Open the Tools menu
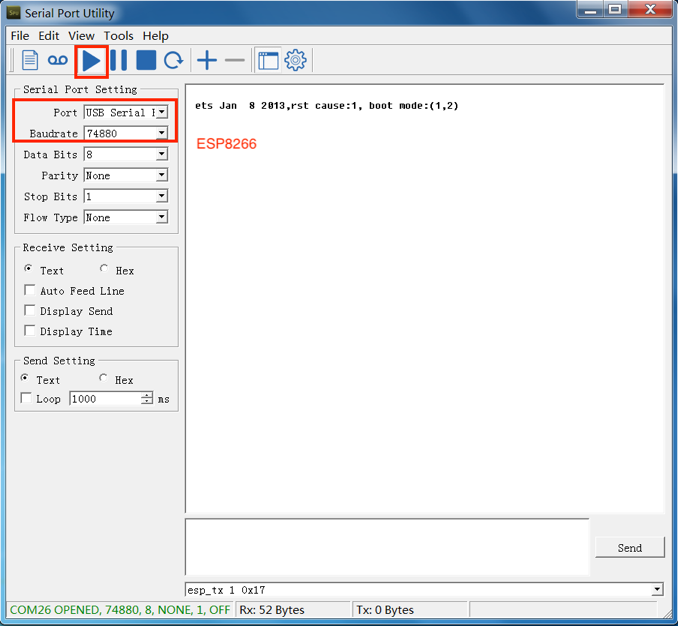Image resolution: width=678 pixels, height=626 pixels. click(118, 36)
